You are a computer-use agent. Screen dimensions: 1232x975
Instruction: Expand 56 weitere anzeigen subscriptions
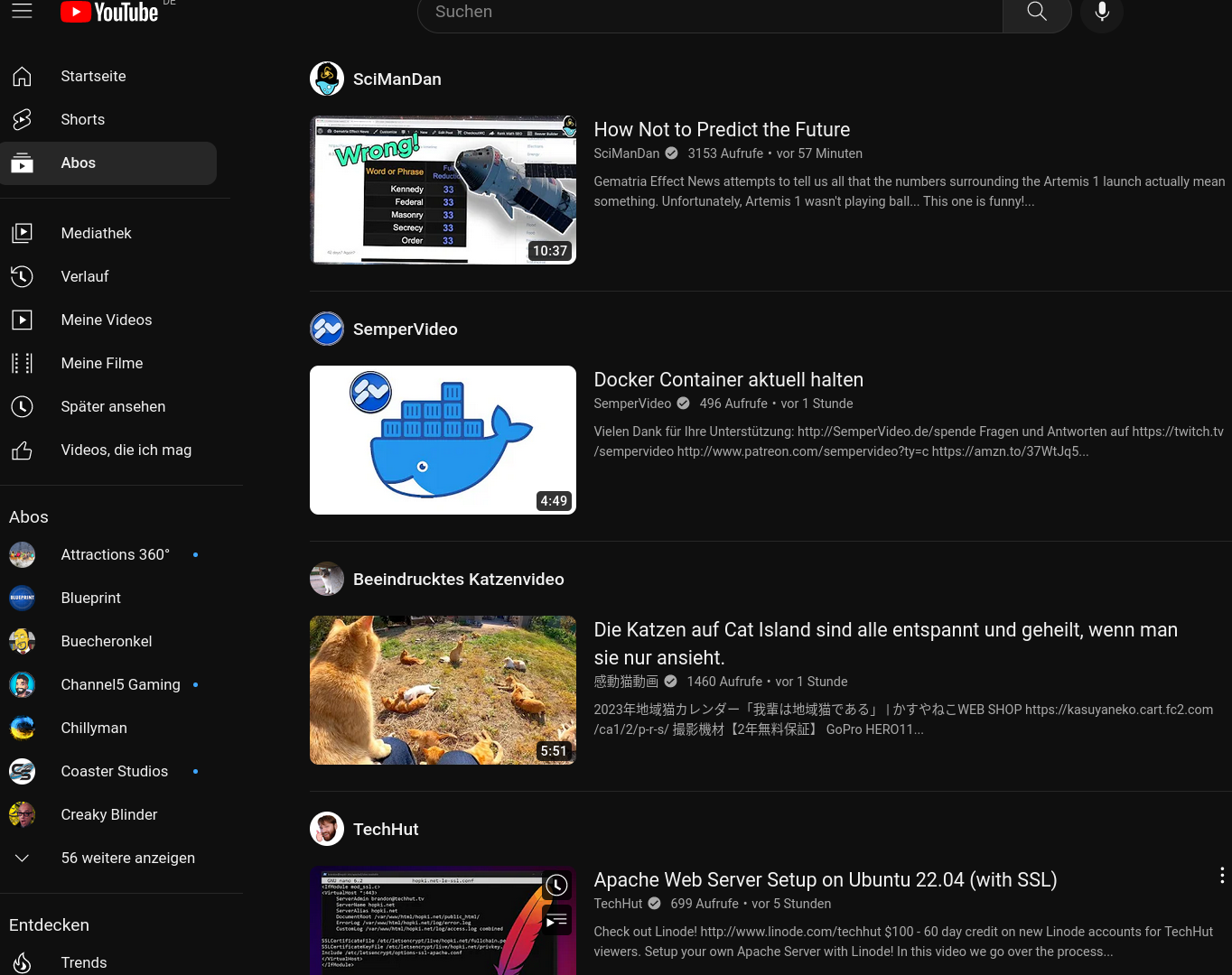point(108,859)
